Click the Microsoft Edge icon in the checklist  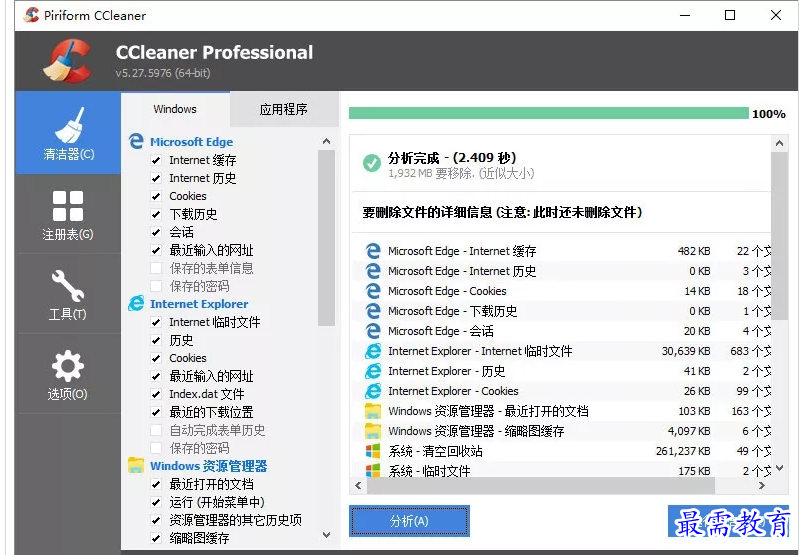click(x=136, y=141)
